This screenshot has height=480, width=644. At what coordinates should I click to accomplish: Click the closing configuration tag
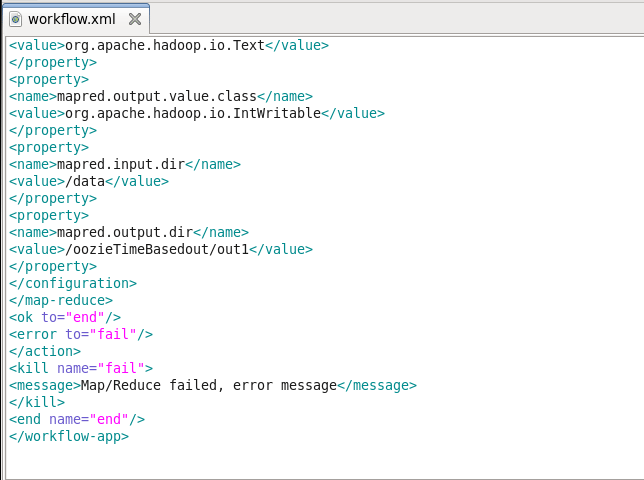73,283
